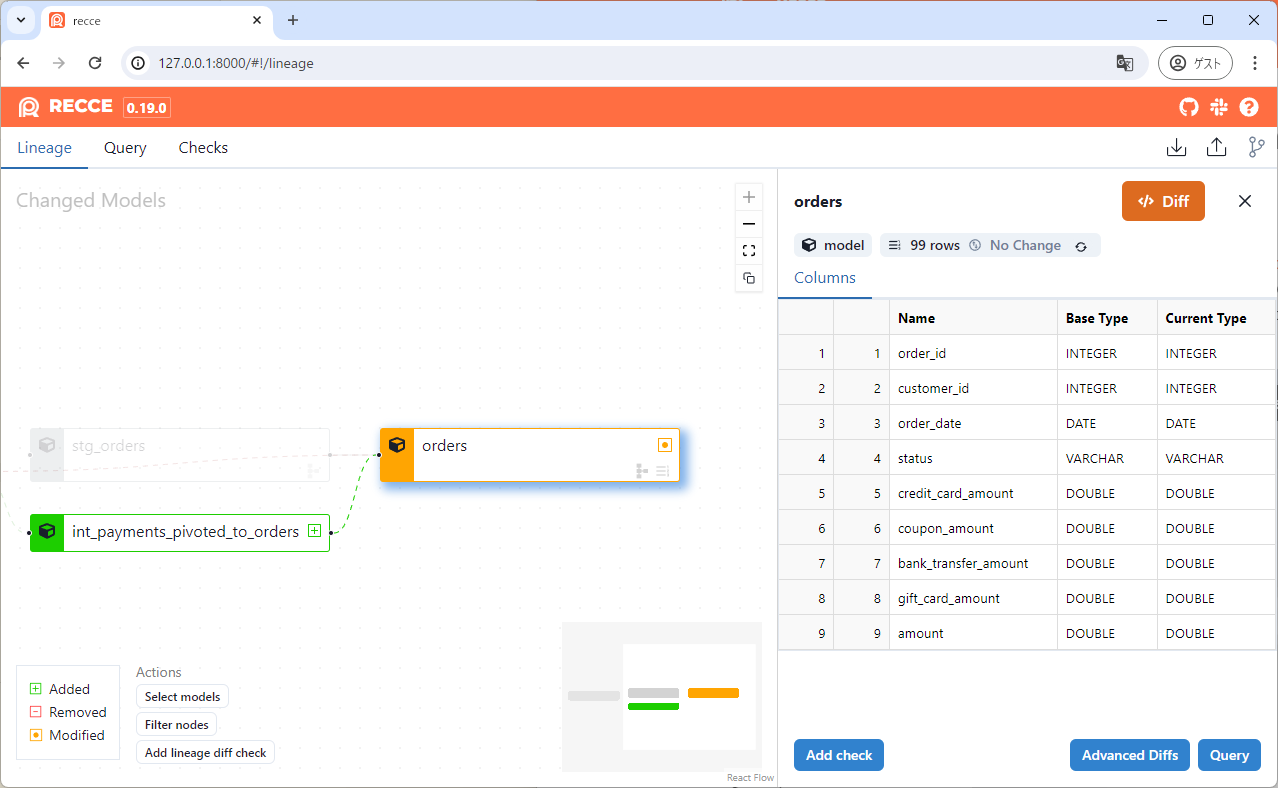Click Select models action
The height and width of the screenshot is (788, 1278).
click(182, 696)
